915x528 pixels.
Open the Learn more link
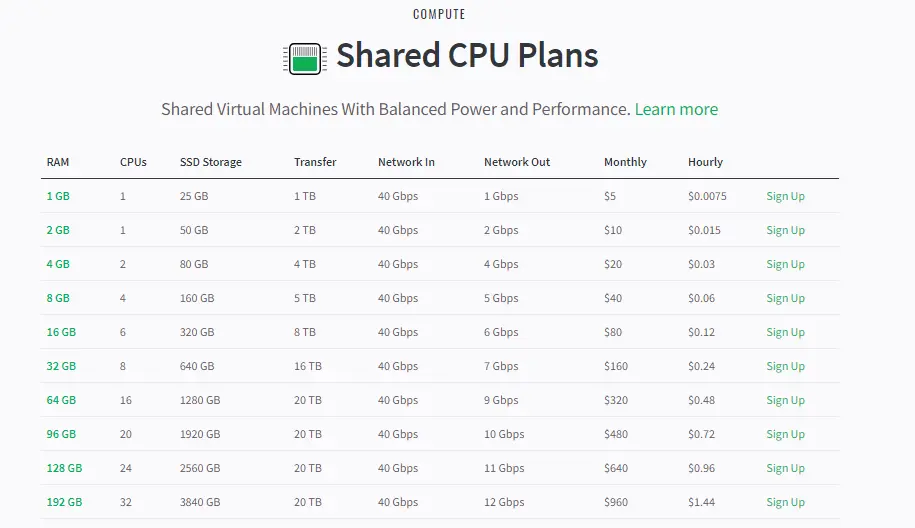(676, 109)
